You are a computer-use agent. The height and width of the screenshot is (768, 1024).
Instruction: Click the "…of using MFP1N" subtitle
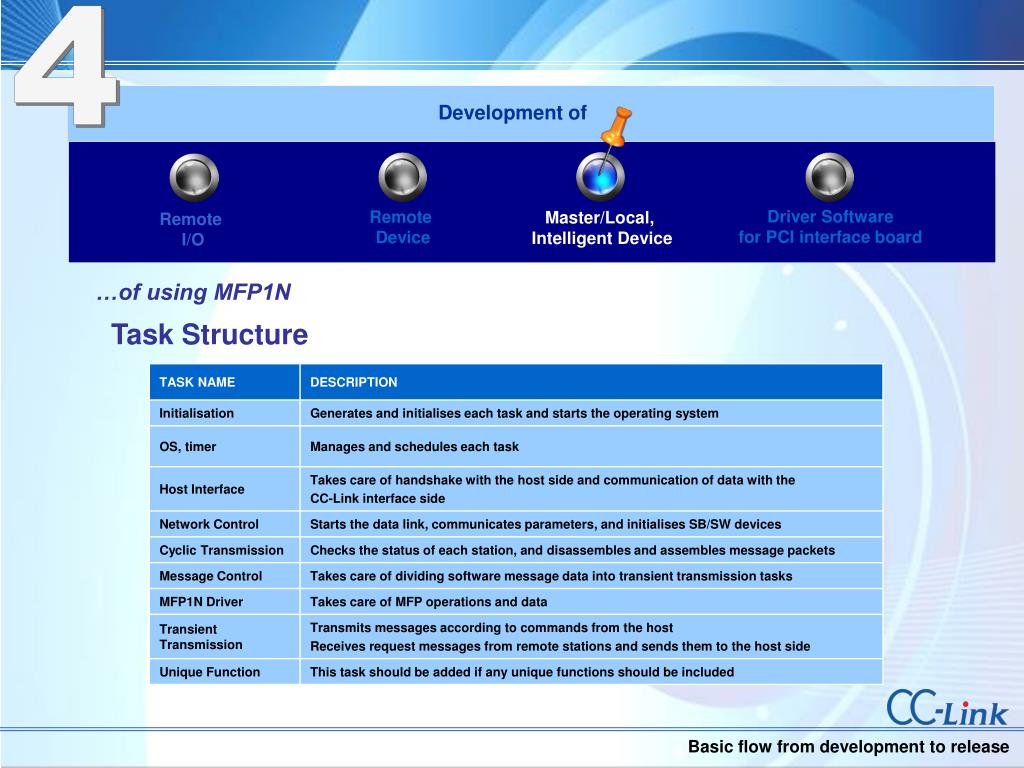click(x=194, y=292)
